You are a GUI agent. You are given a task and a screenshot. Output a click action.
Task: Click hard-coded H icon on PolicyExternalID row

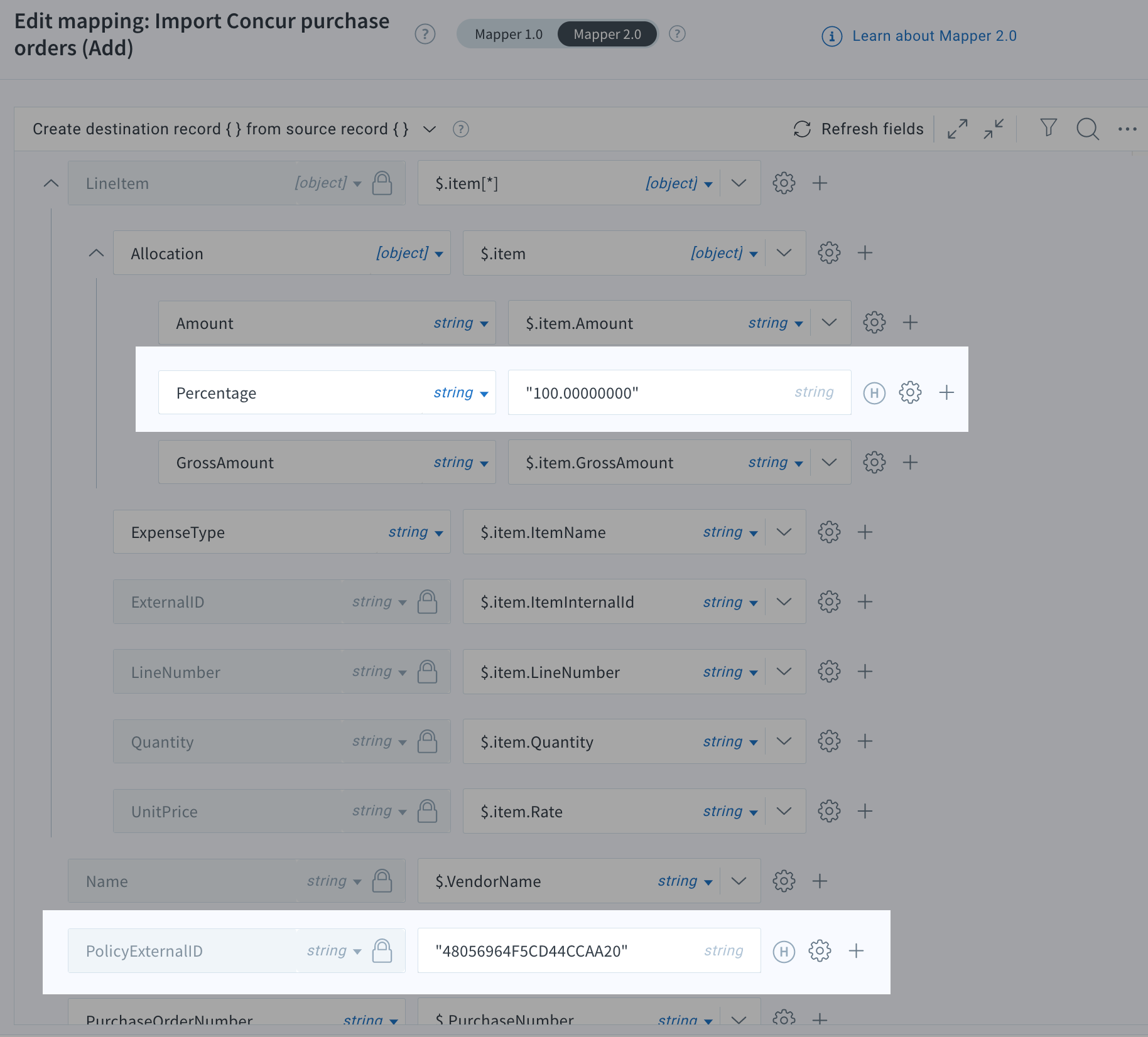[784, 952]
